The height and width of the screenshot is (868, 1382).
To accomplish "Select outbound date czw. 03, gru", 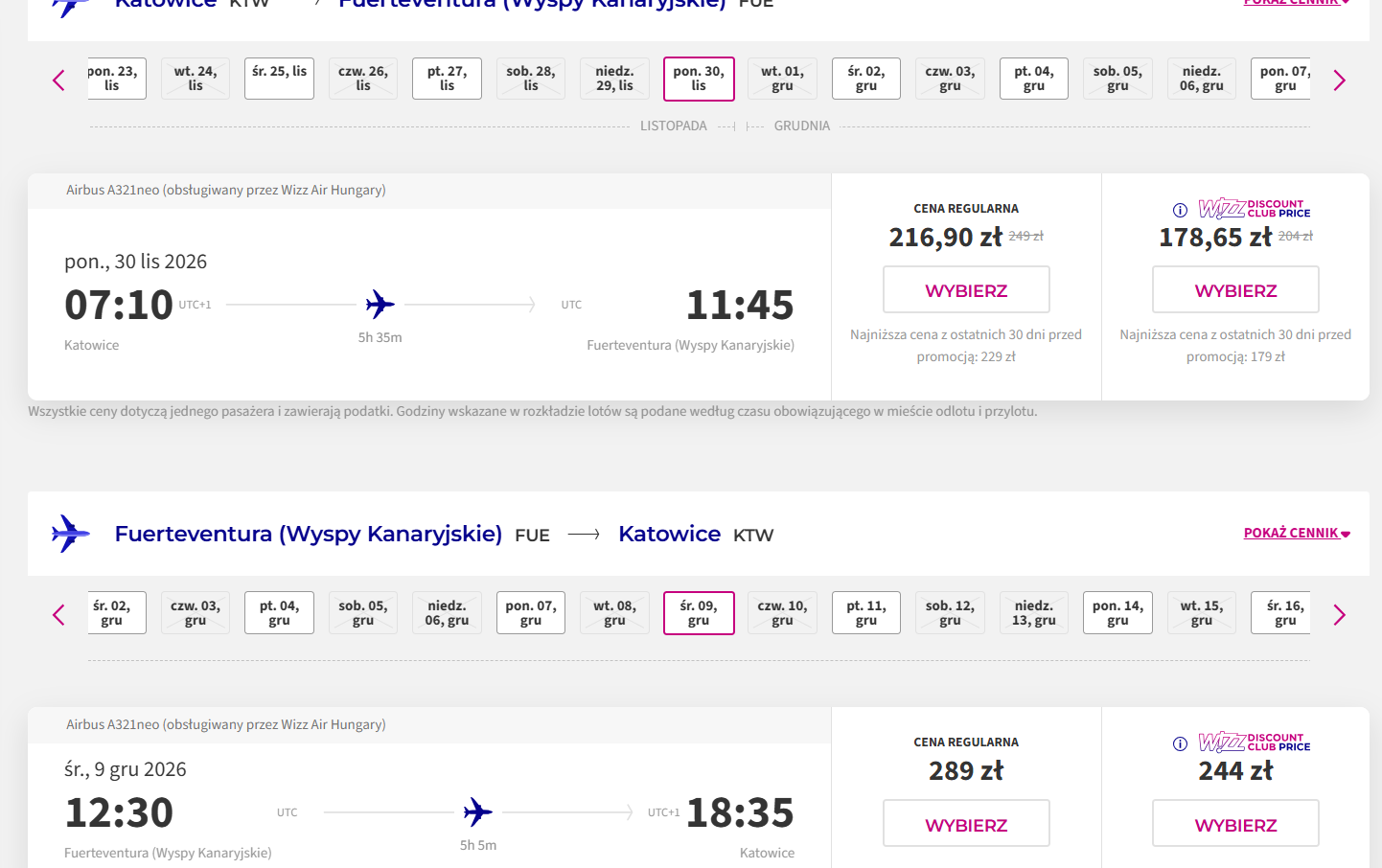I will point(950,79).
